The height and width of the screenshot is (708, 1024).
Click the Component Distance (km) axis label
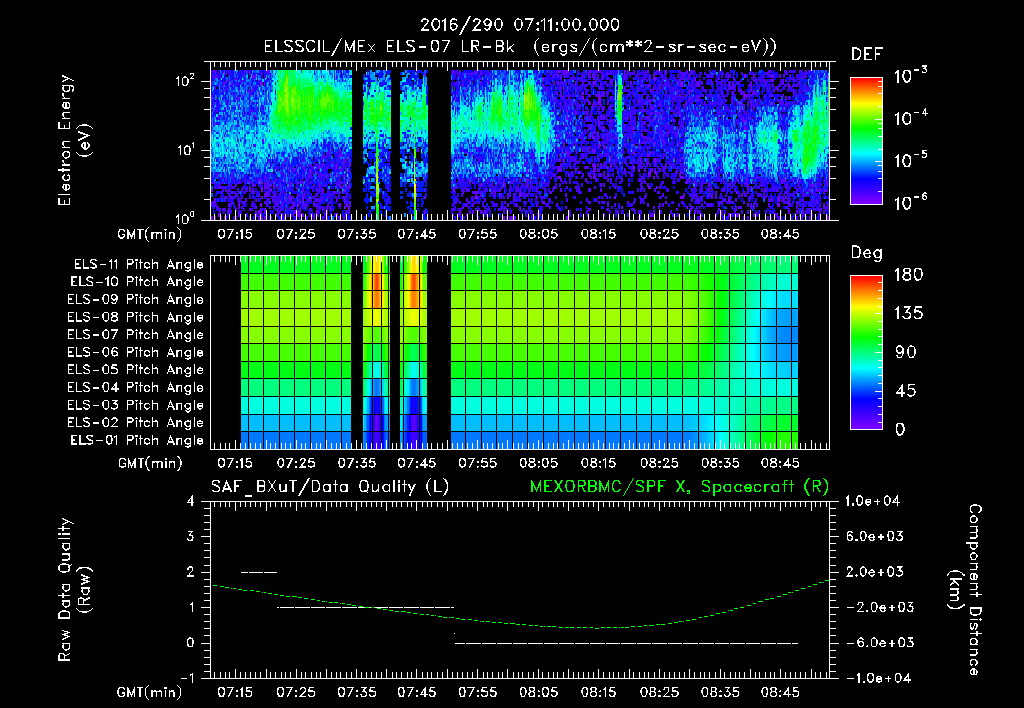(x=965, y=590)
